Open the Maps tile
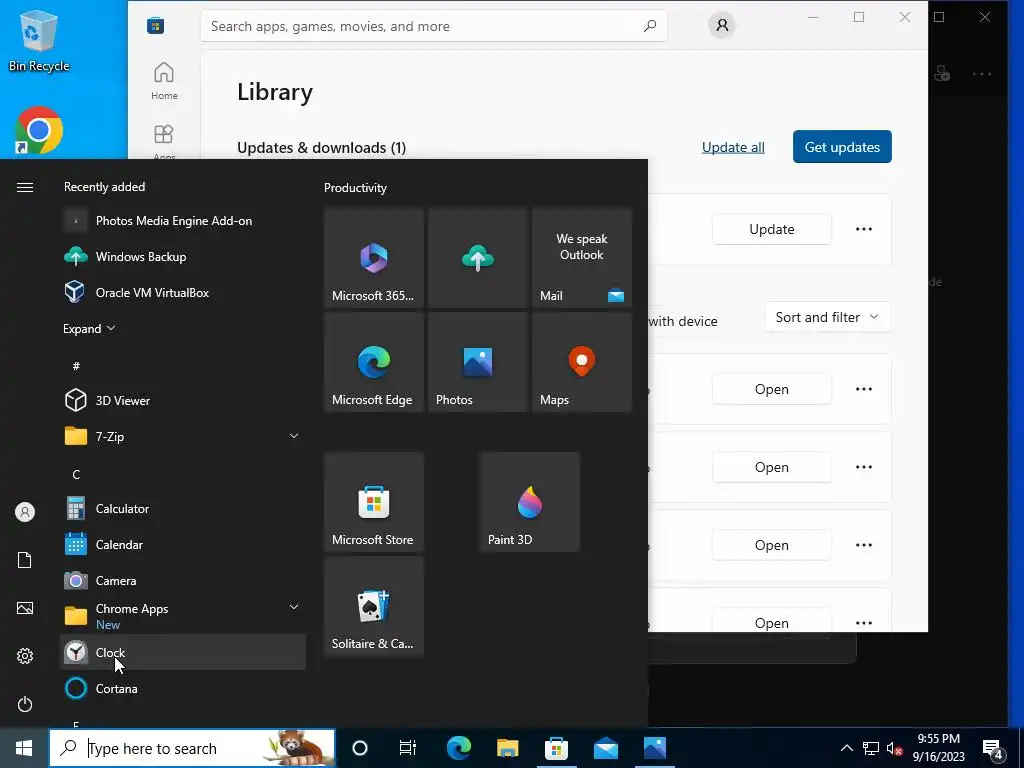Screen dimensions: 1024x768 pos(582,362)
